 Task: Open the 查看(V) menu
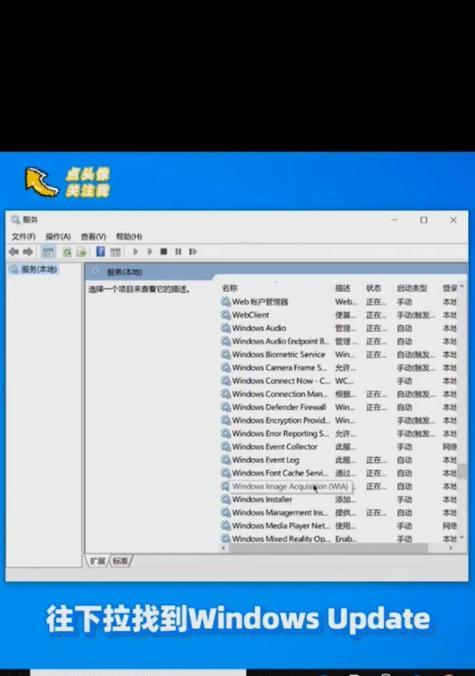click(93, 236)
